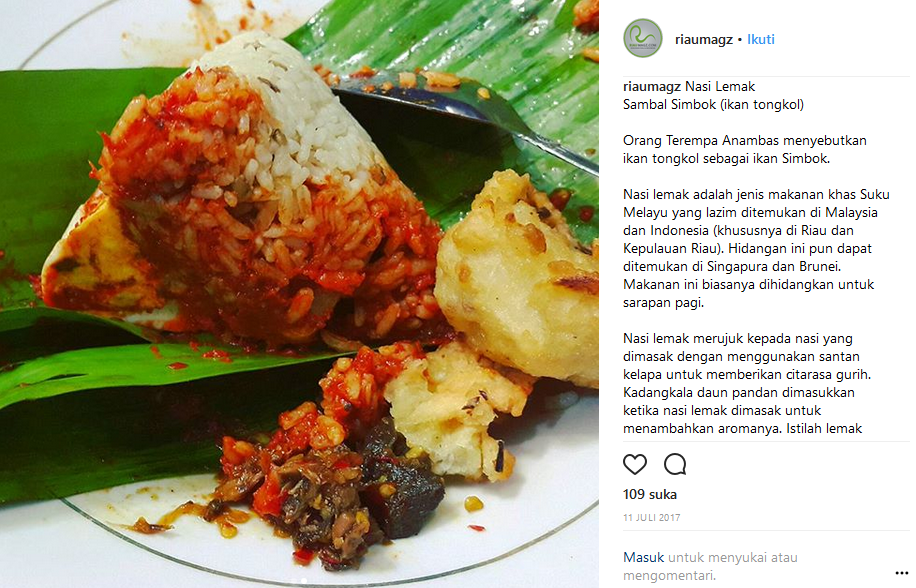
Task: Open riaumagz username in post header
Action: coord(703,39)
